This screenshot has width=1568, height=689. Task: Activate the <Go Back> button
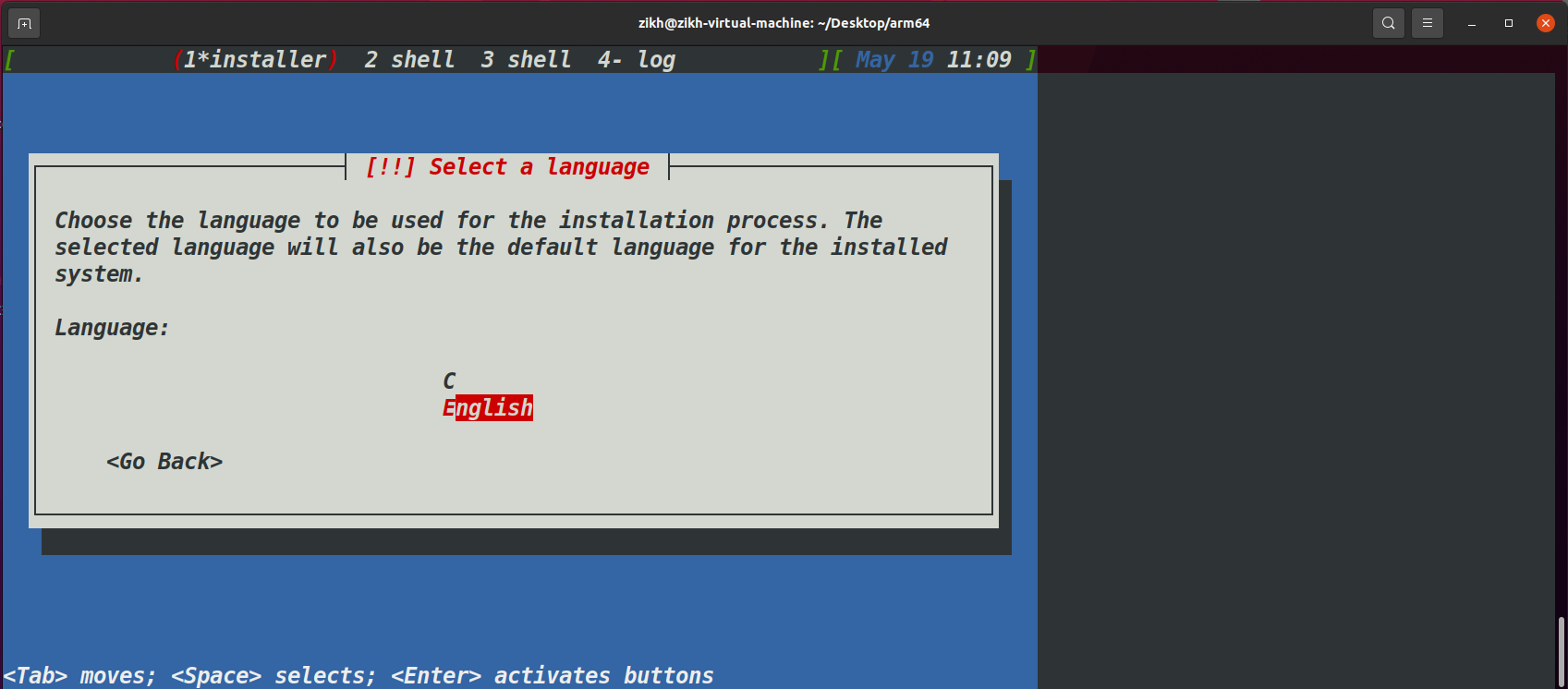[164, 461]
